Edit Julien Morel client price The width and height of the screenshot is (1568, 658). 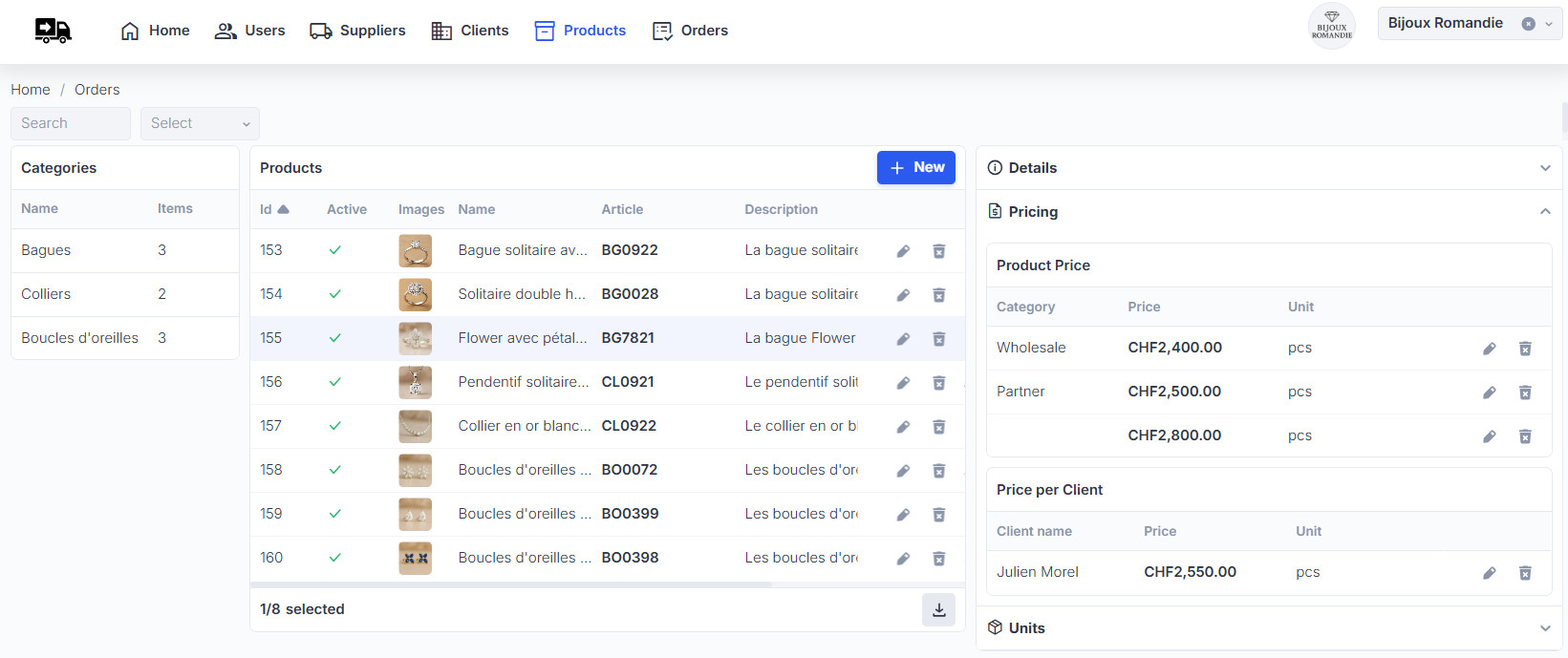click(x=1489, y=573)
